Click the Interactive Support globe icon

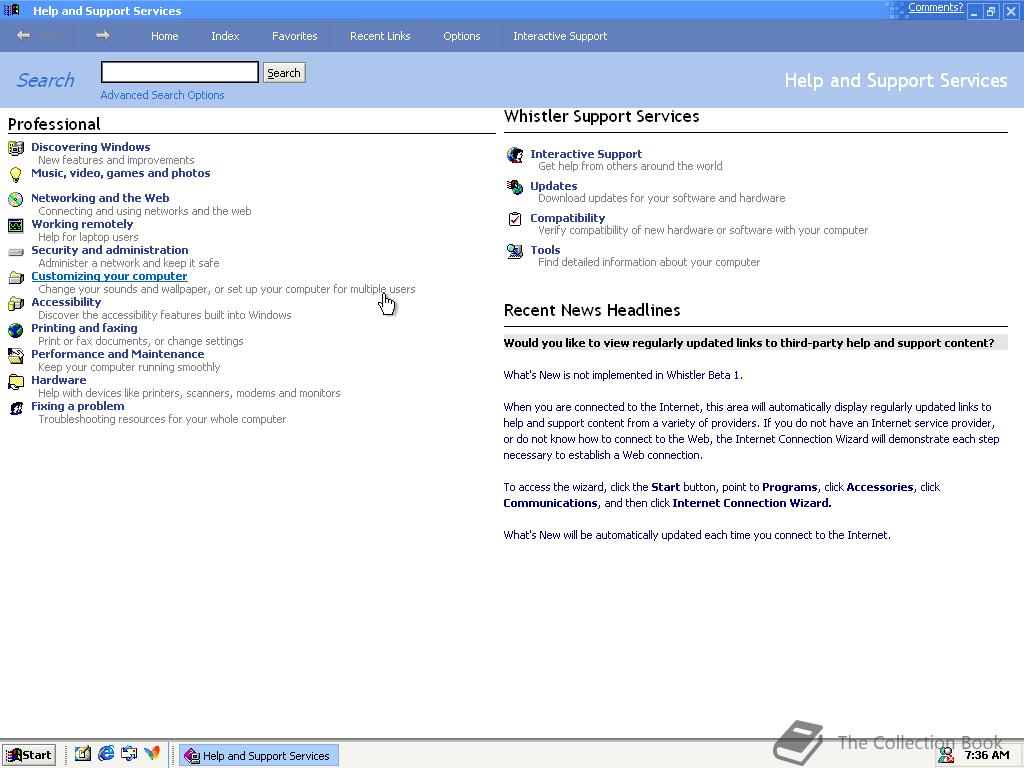(x=515, y=155)
